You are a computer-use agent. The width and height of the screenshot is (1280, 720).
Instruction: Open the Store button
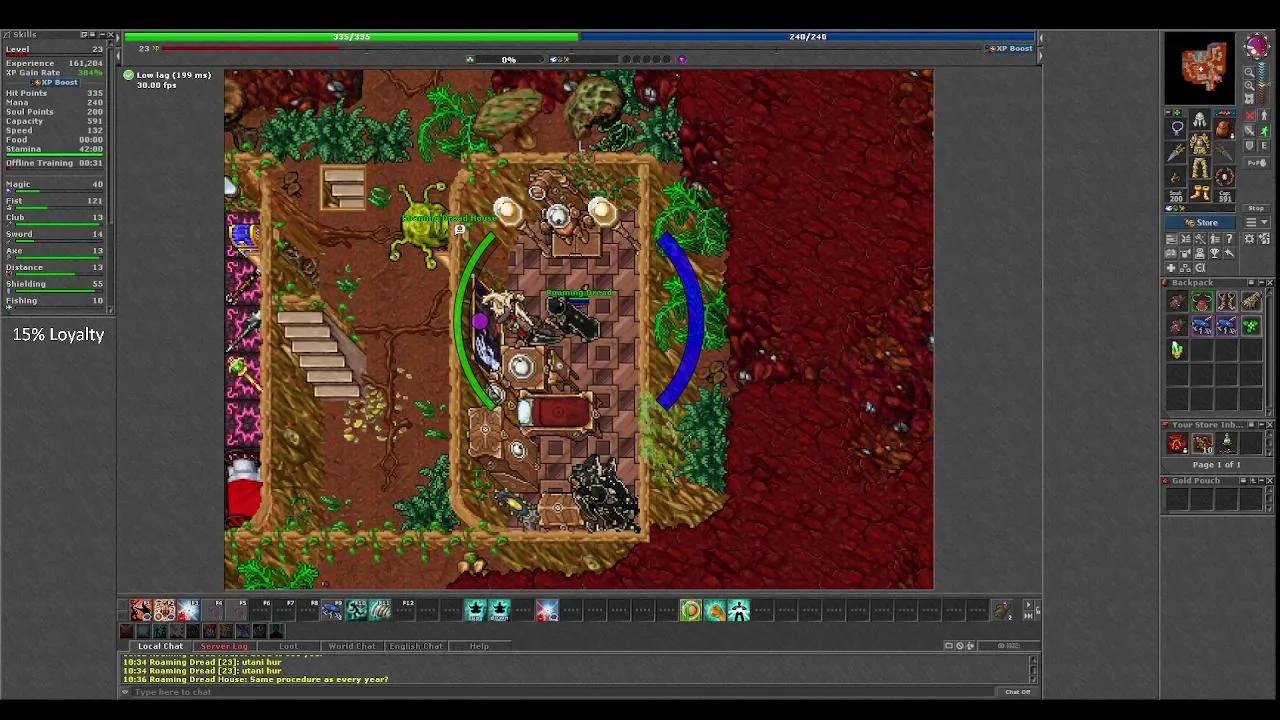coord(1200,222)
